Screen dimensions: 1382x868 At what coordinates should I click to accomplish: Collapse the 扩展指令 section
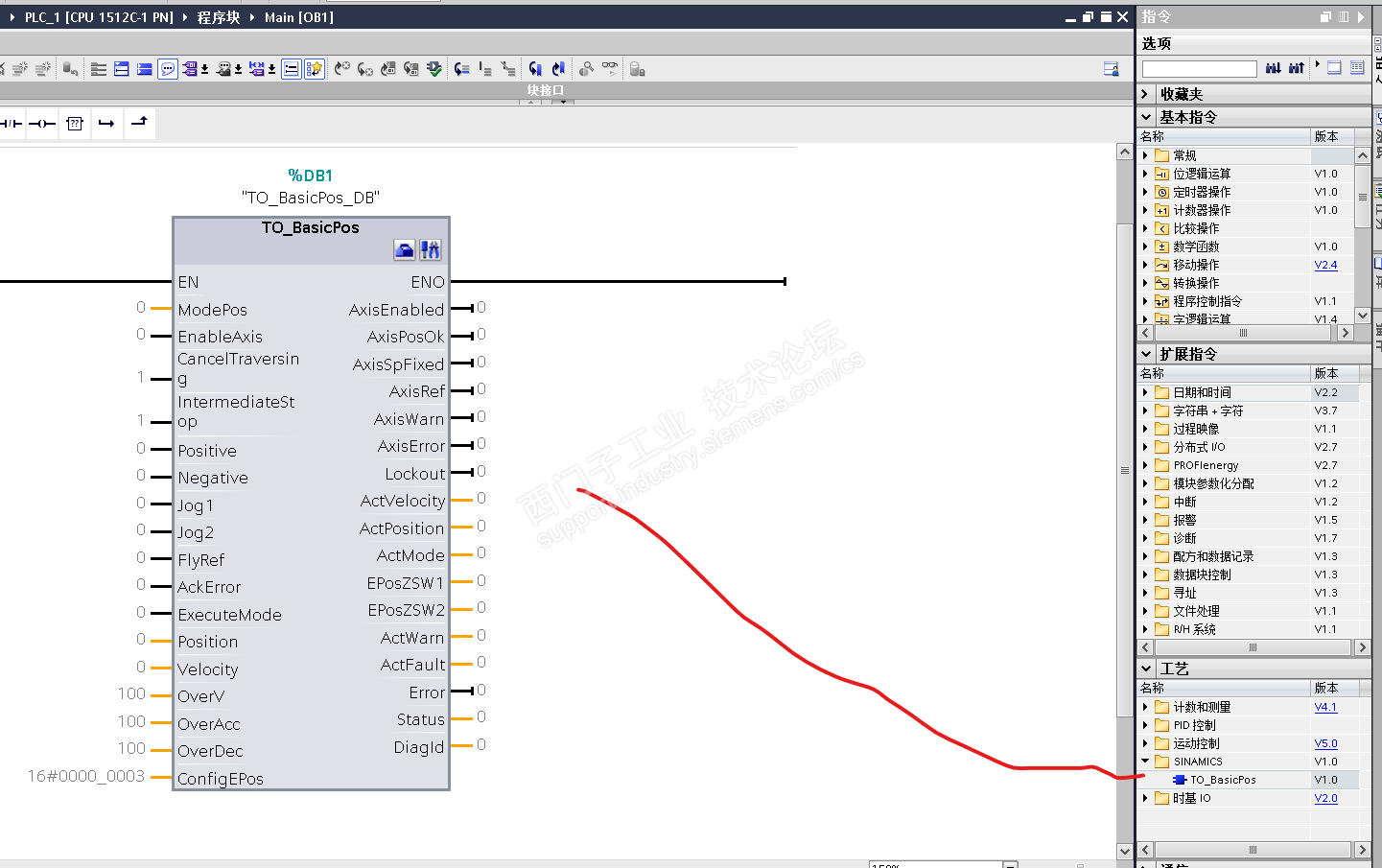[x=1146, y=354]
